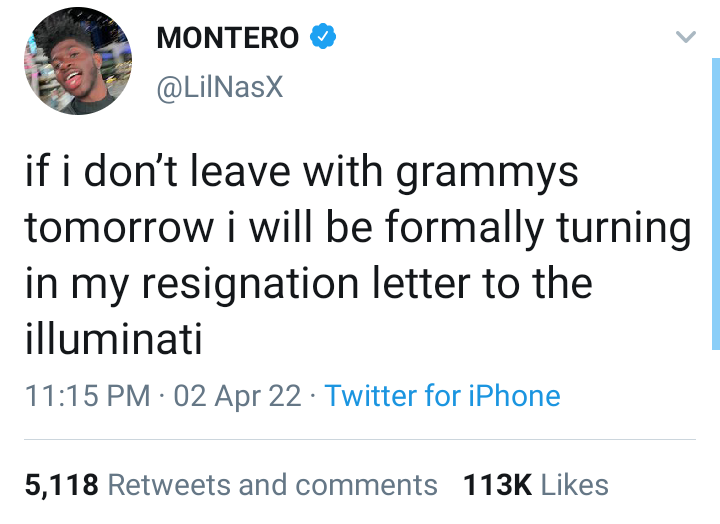
Task: Click the MONTERO display name
Action: tap(228, 39)
